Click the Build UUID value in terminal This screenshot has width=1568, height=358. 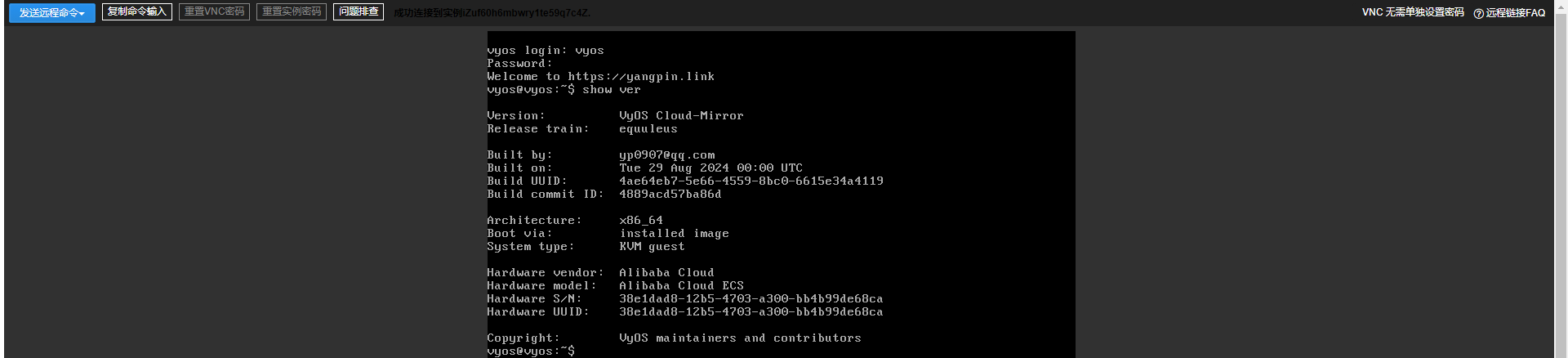click(x=751, y=181)
